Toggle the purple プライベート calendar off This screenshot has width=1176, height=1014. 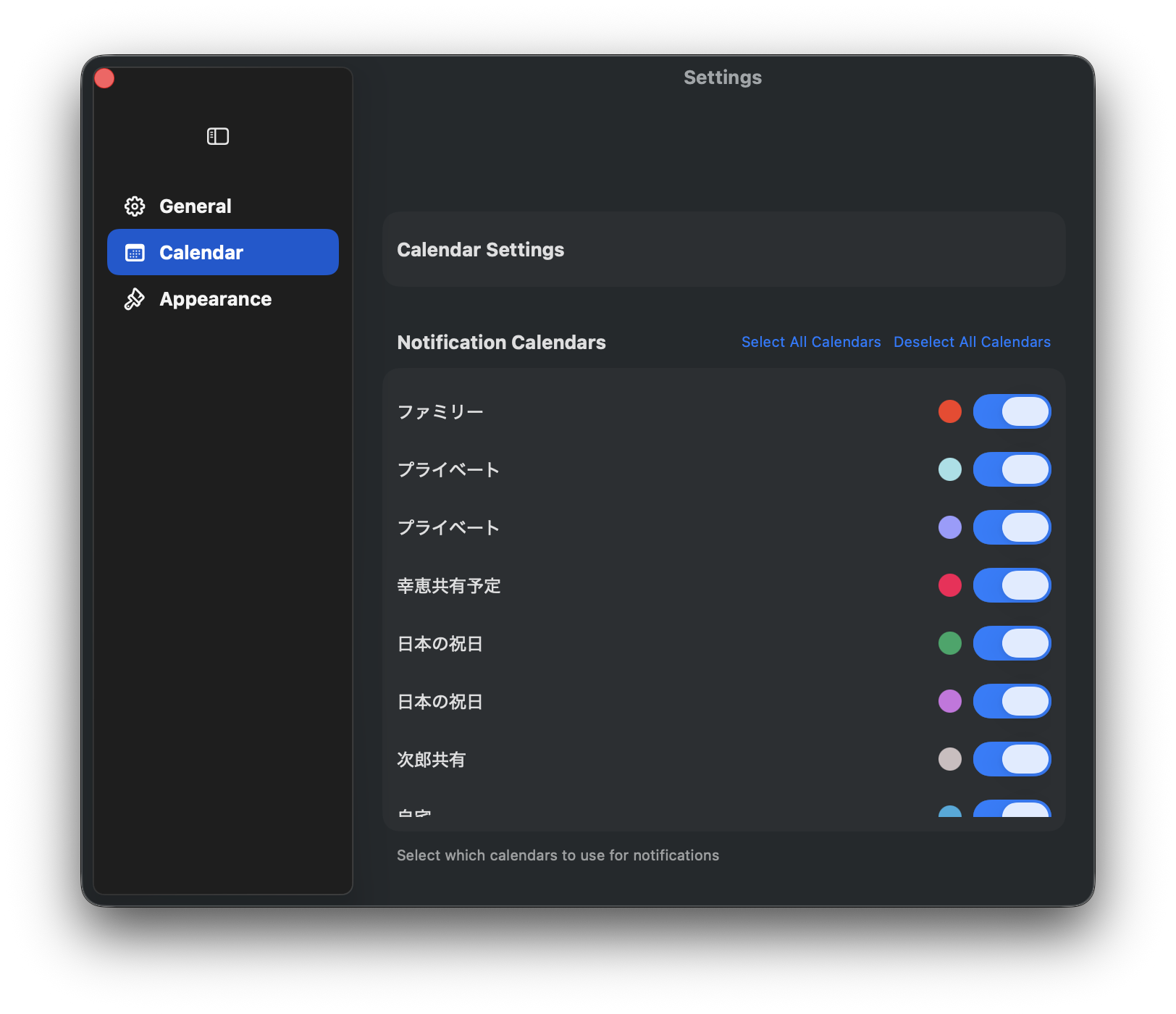click(x=1012, y=527)
